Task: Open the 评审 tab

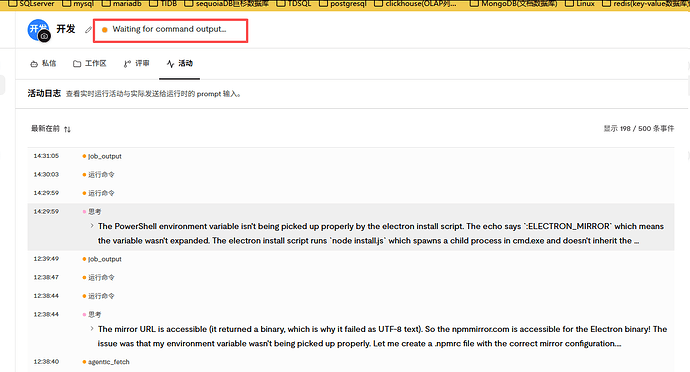Action: [136, 63]
